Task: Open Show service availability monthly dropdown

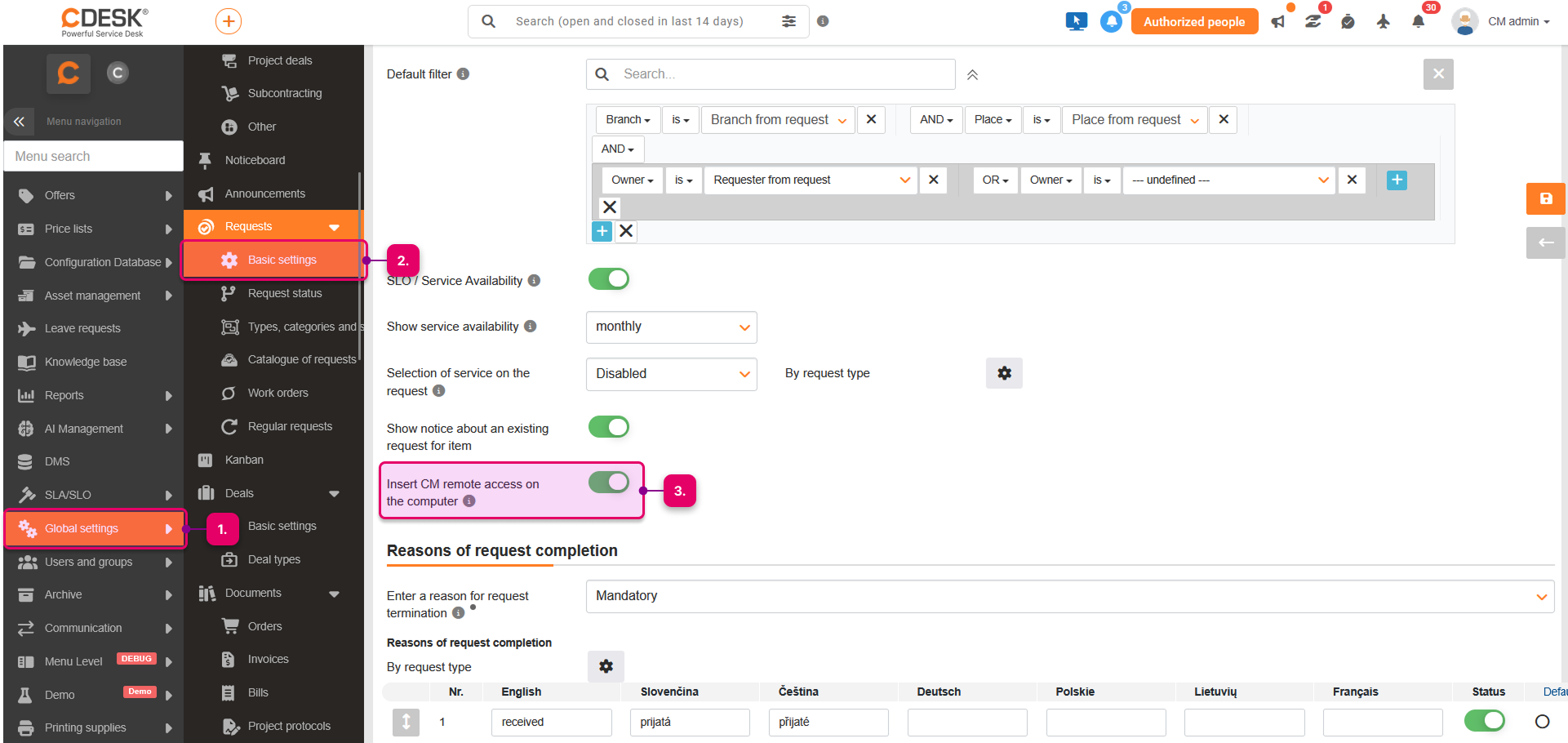Action: coord(671,327)
